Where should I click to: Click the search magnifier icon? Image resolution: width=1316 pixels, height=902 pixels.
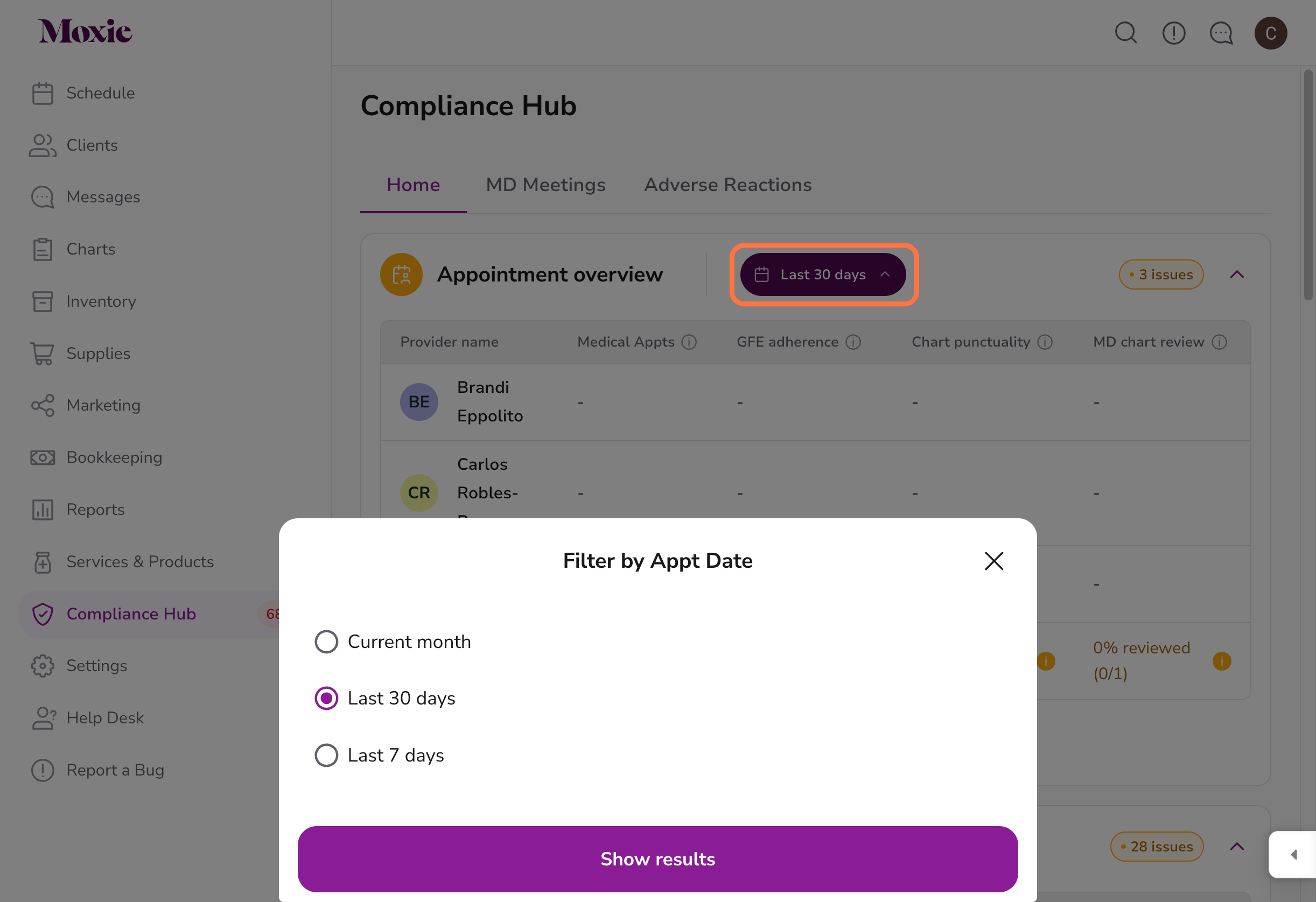pos(1128,33)
